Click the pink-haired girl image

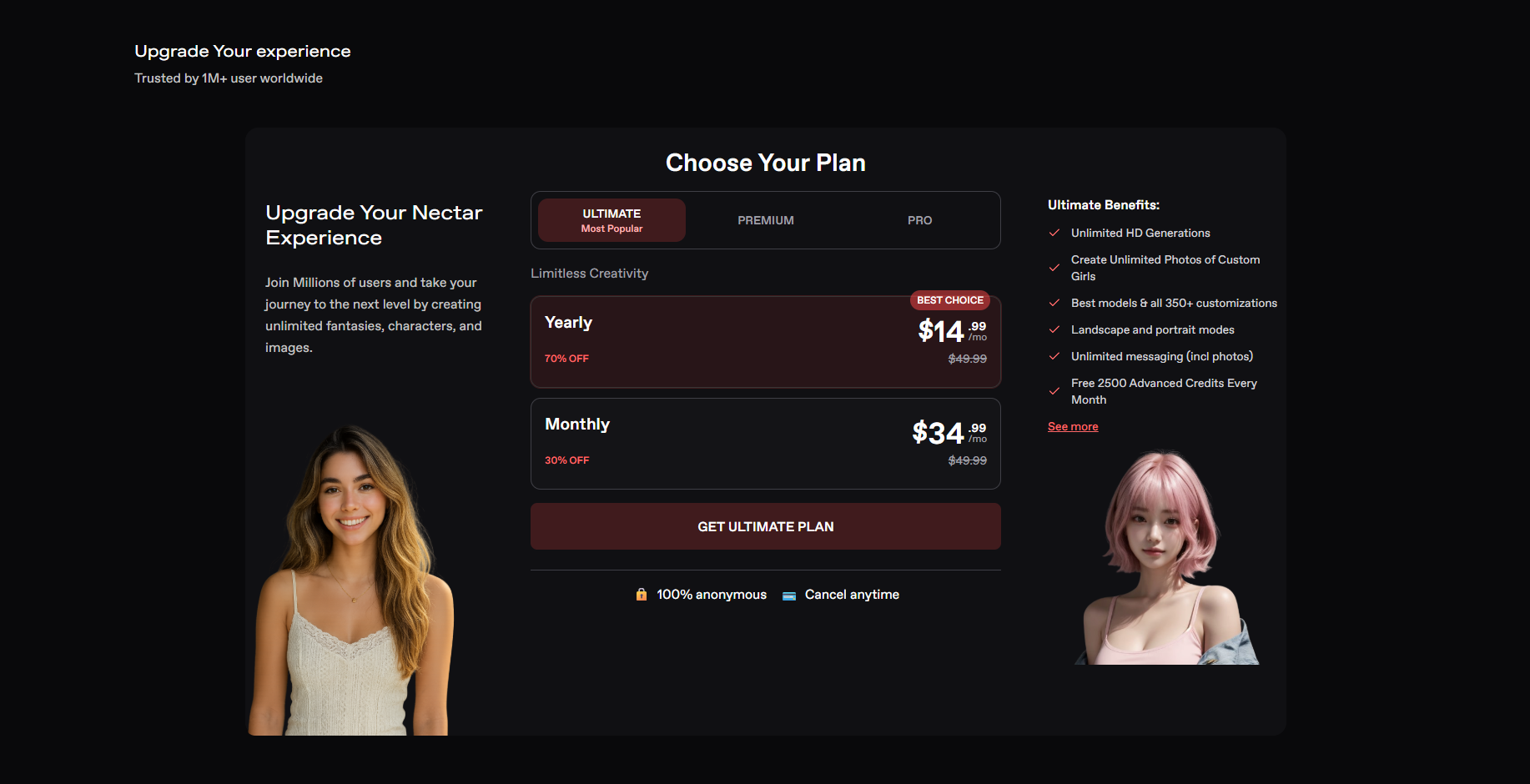click(x=1166, y=557)
